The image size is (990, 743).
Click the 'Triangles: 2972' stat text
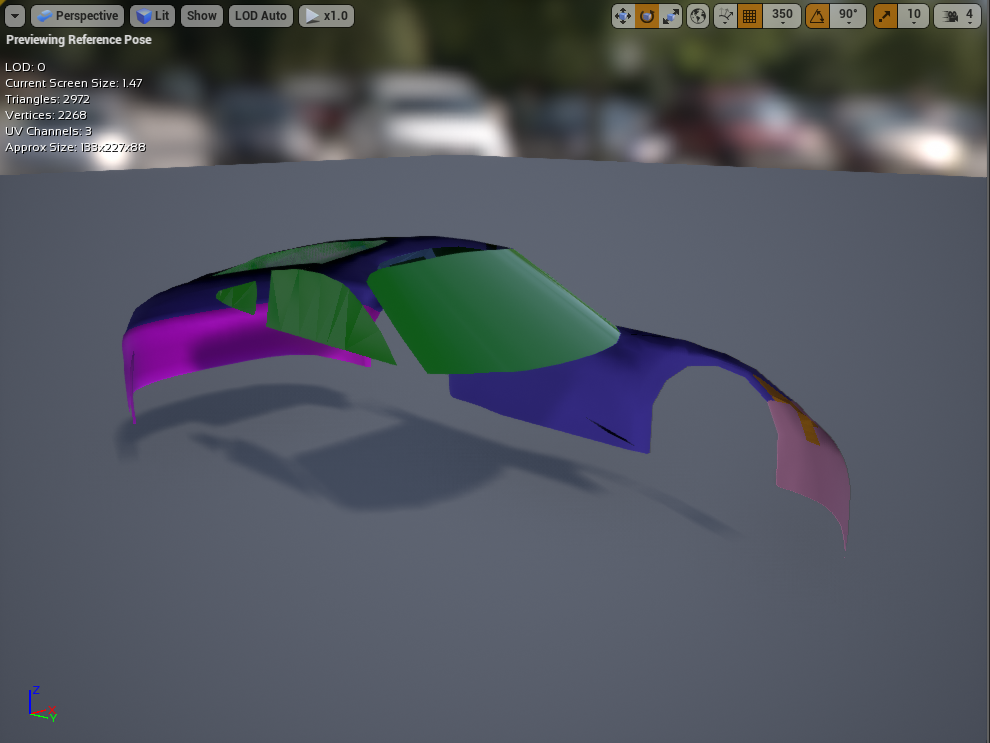pos(47,99)
